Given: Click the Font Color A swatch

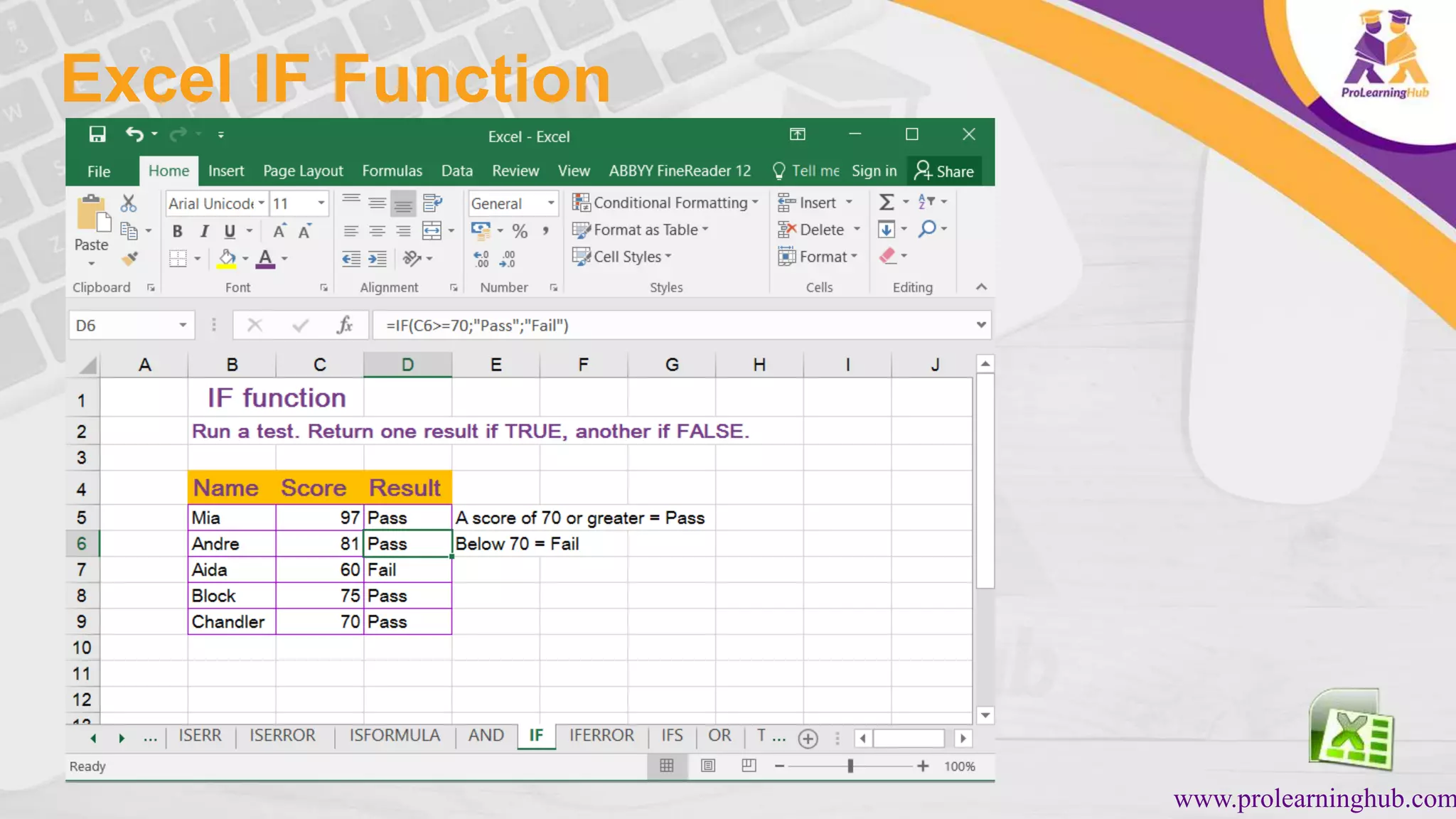Looking at the screenshot, I should click(265, 258).
